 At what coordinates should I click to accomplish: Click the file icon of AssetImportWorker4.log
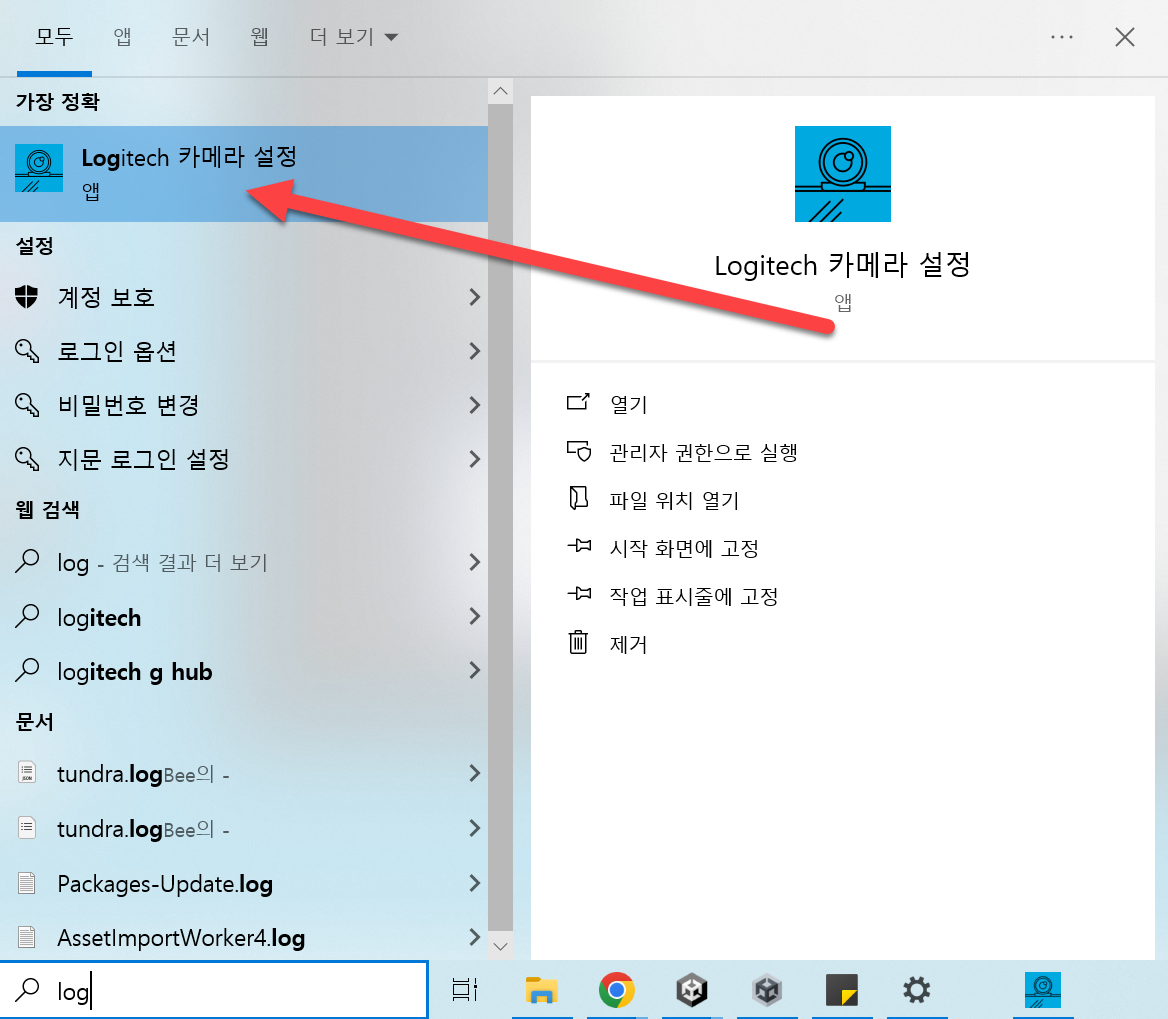tap(27, 937)
